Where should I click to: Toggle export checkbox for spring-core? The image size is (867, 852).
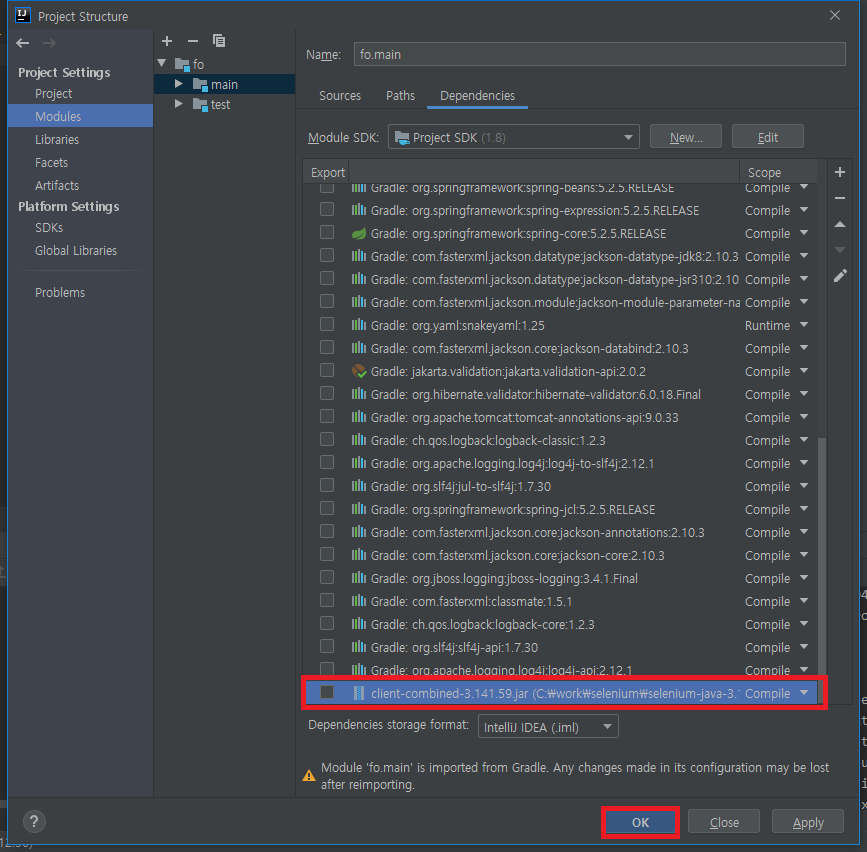pos(327,232)
